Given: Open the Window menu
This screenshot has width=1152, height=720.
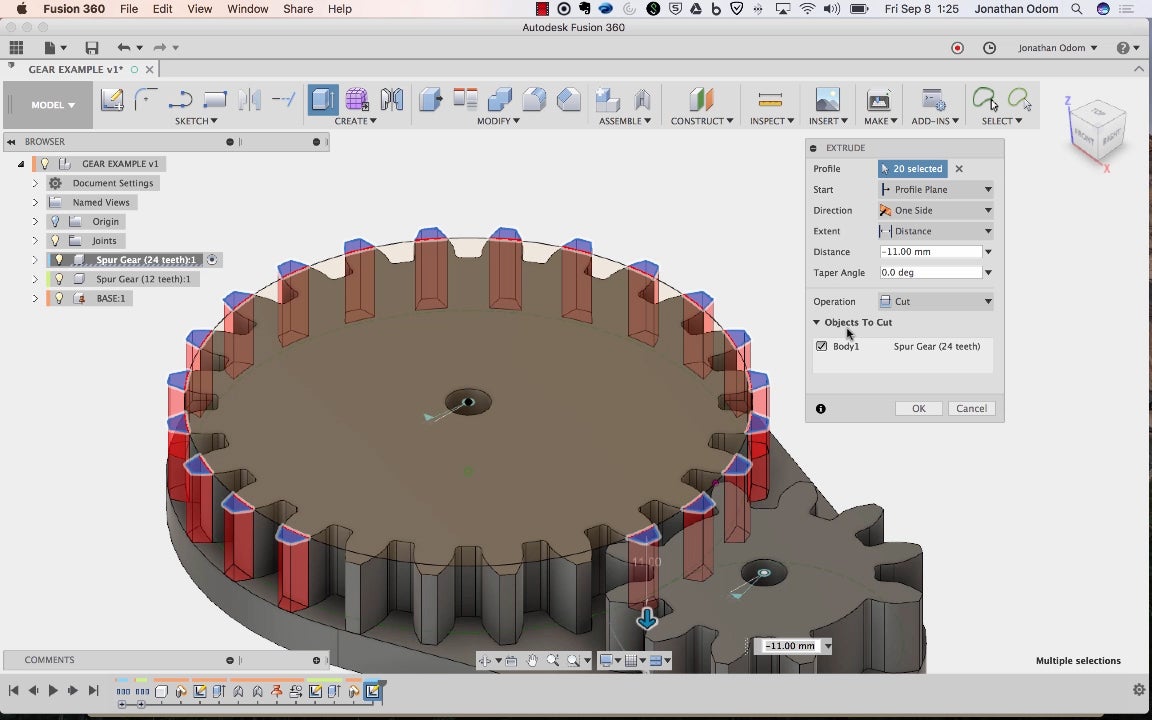Looking at the screenshot, I should pos(247,9).
